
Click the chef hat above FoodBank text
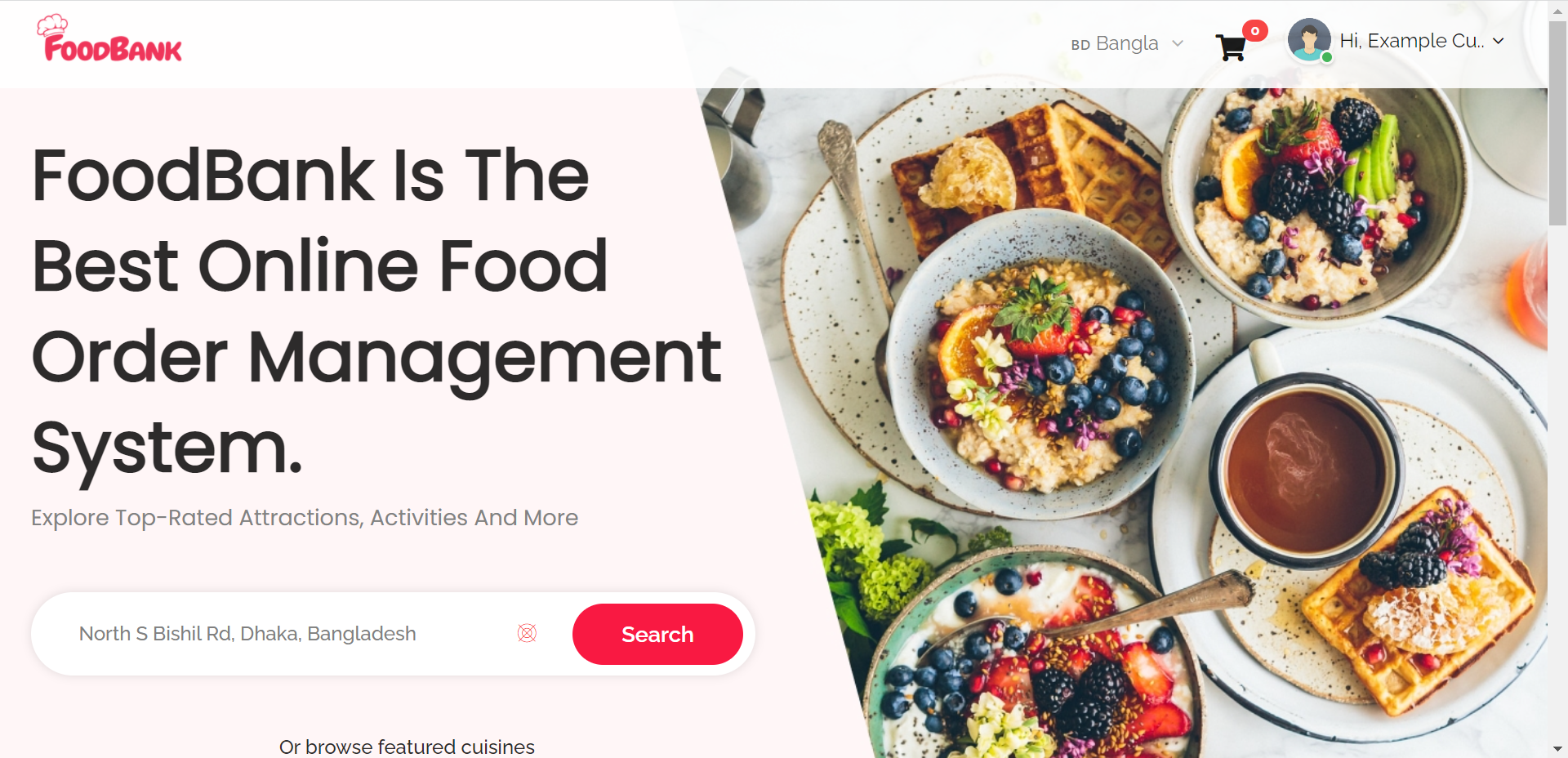[52, 25]
